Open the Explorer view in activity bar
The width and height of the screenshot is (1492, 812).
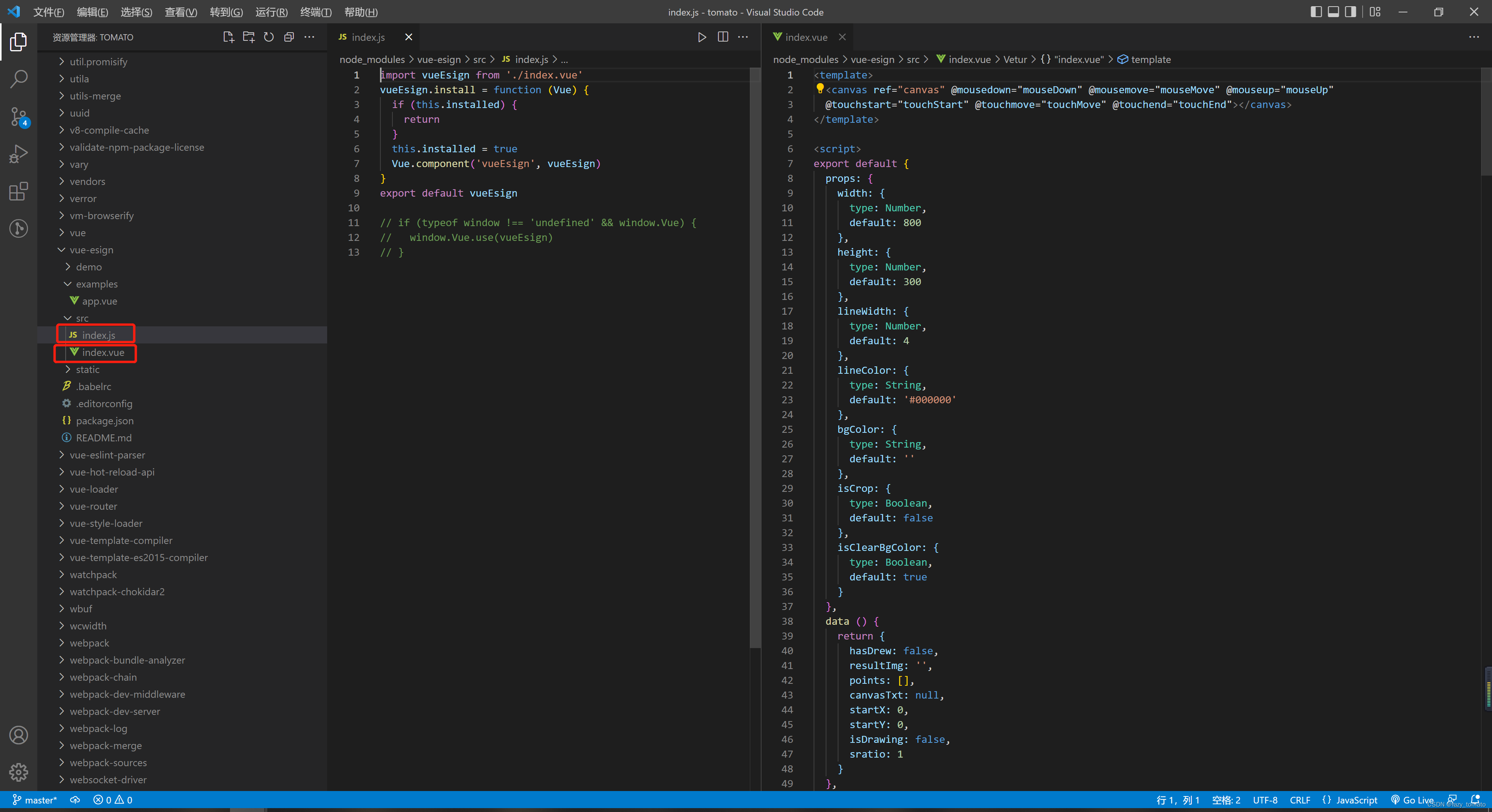click(19, 41)
